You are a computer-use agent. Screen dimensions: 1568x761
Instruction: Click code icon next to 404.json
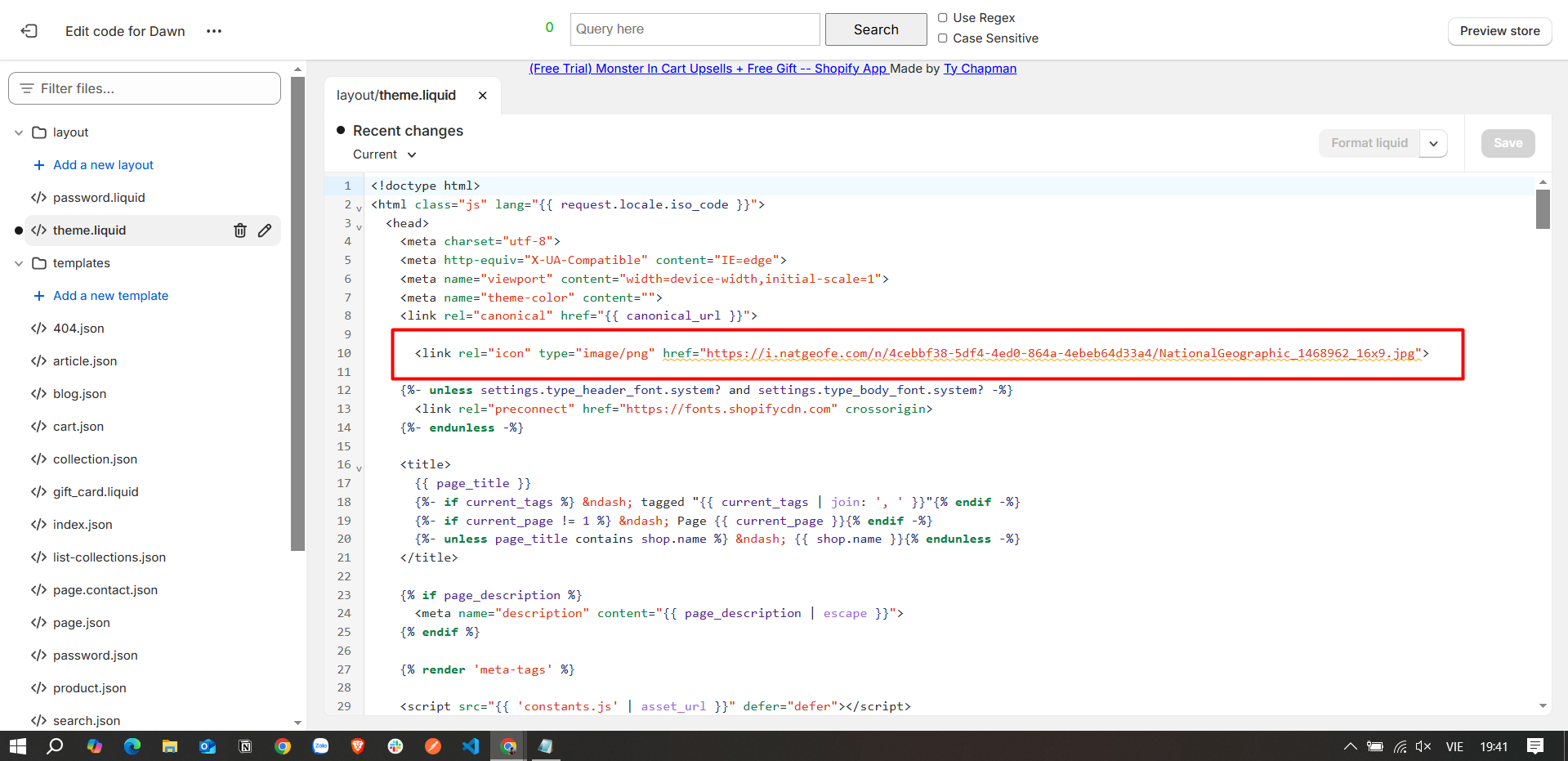tap(38, 329)
